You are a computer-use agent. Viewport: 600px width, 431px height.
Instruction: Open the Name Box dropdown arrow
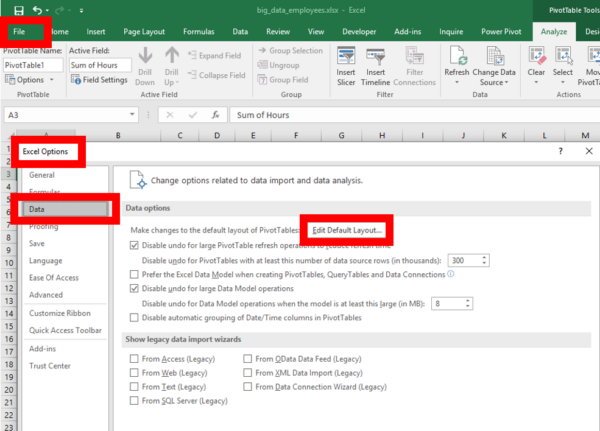pos(132,114)
